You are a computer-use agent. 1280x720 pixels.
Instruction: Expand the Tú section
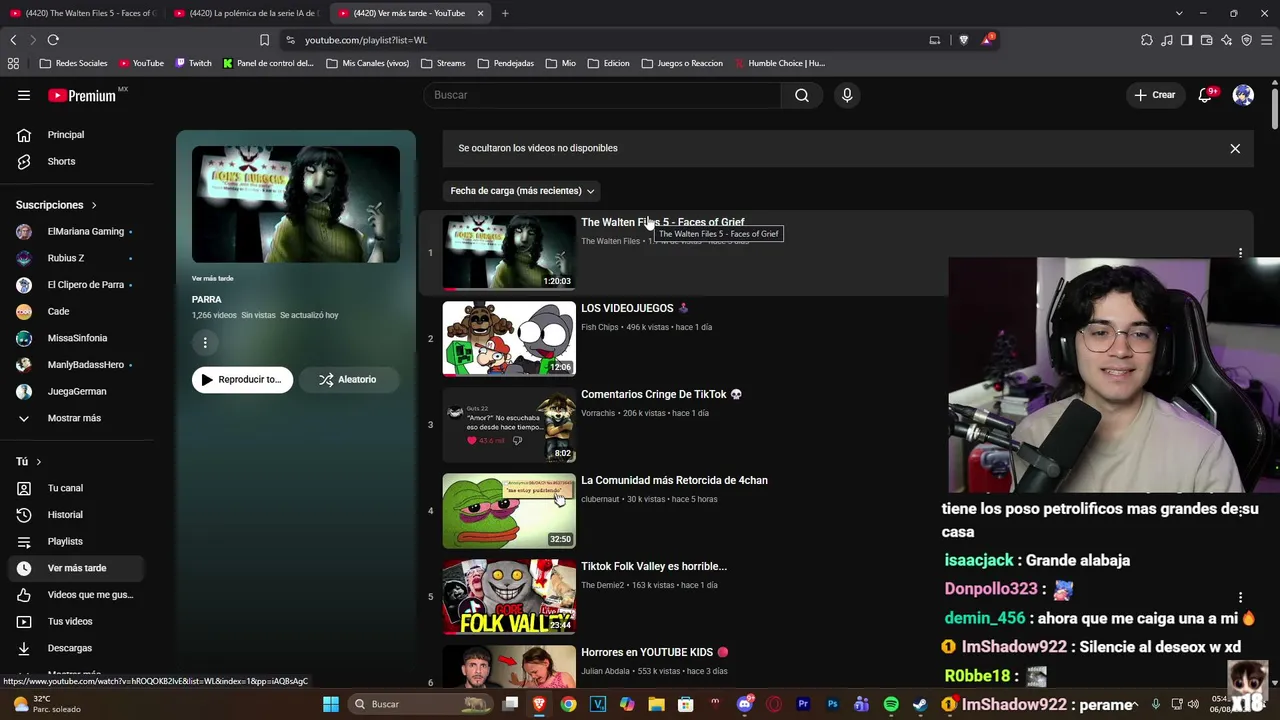(x=29, y=462)
